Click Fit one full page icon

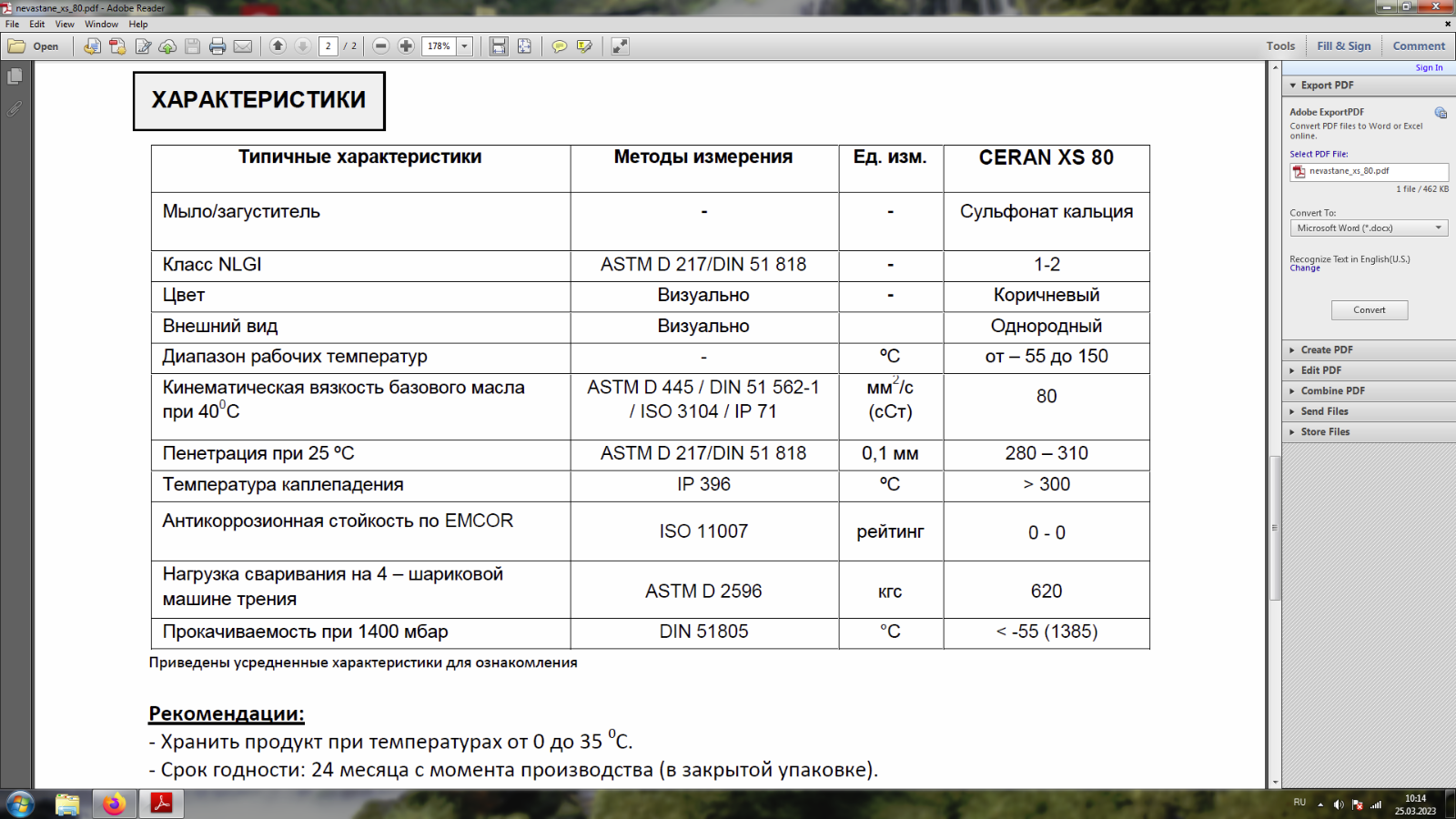(x=524, y=46)
